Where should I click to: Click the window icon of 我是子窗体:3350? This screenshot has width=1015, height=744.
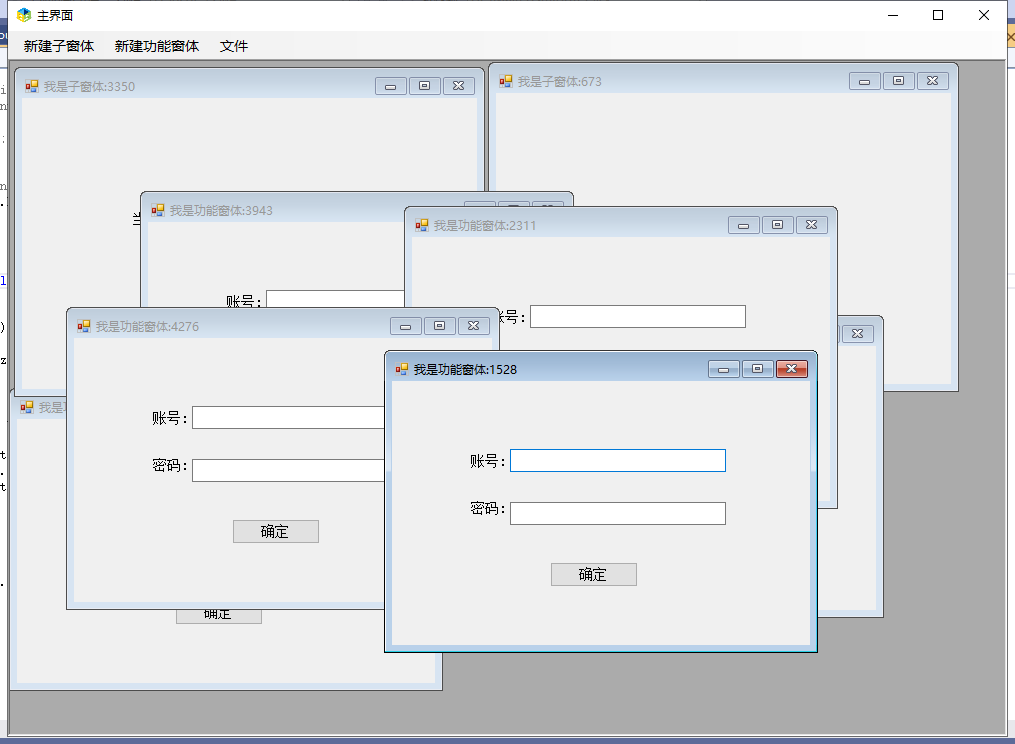pos(32,87)
